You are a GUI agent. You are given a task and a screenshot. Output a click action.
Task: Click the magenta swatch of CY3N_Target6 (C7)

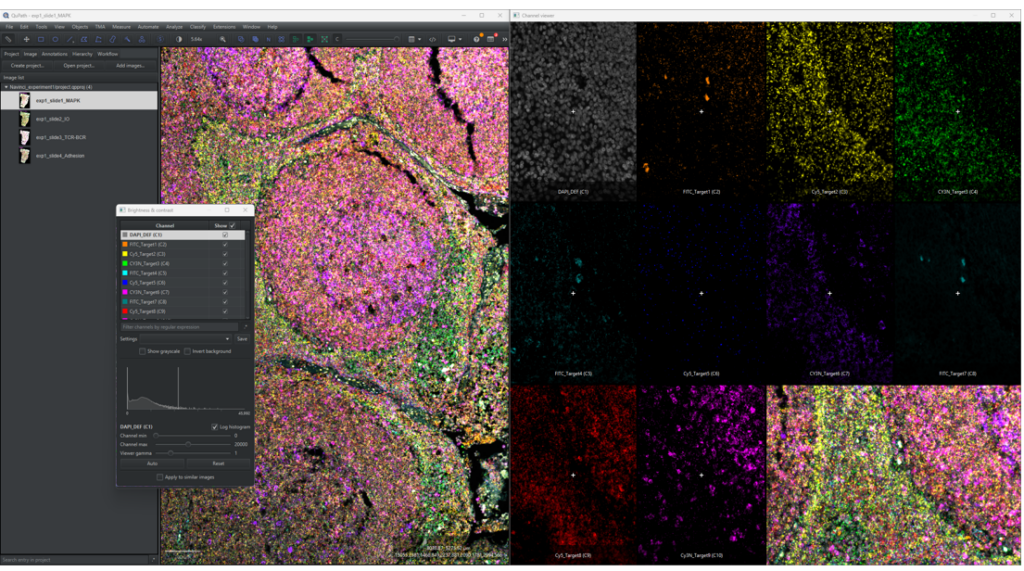tap(125, 292)
